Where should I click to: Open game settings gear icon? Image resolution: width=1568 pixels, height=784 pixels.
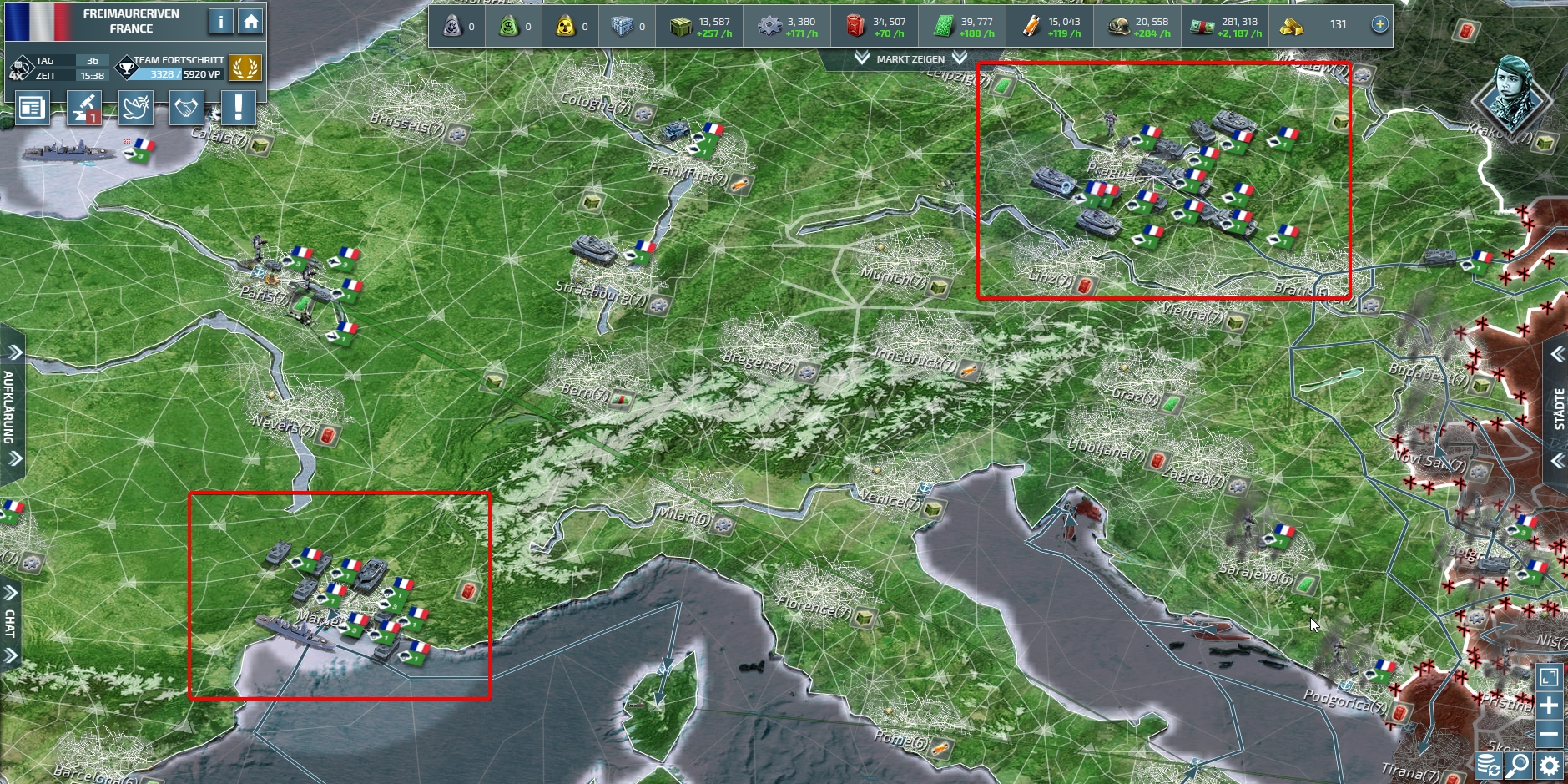1550,766
